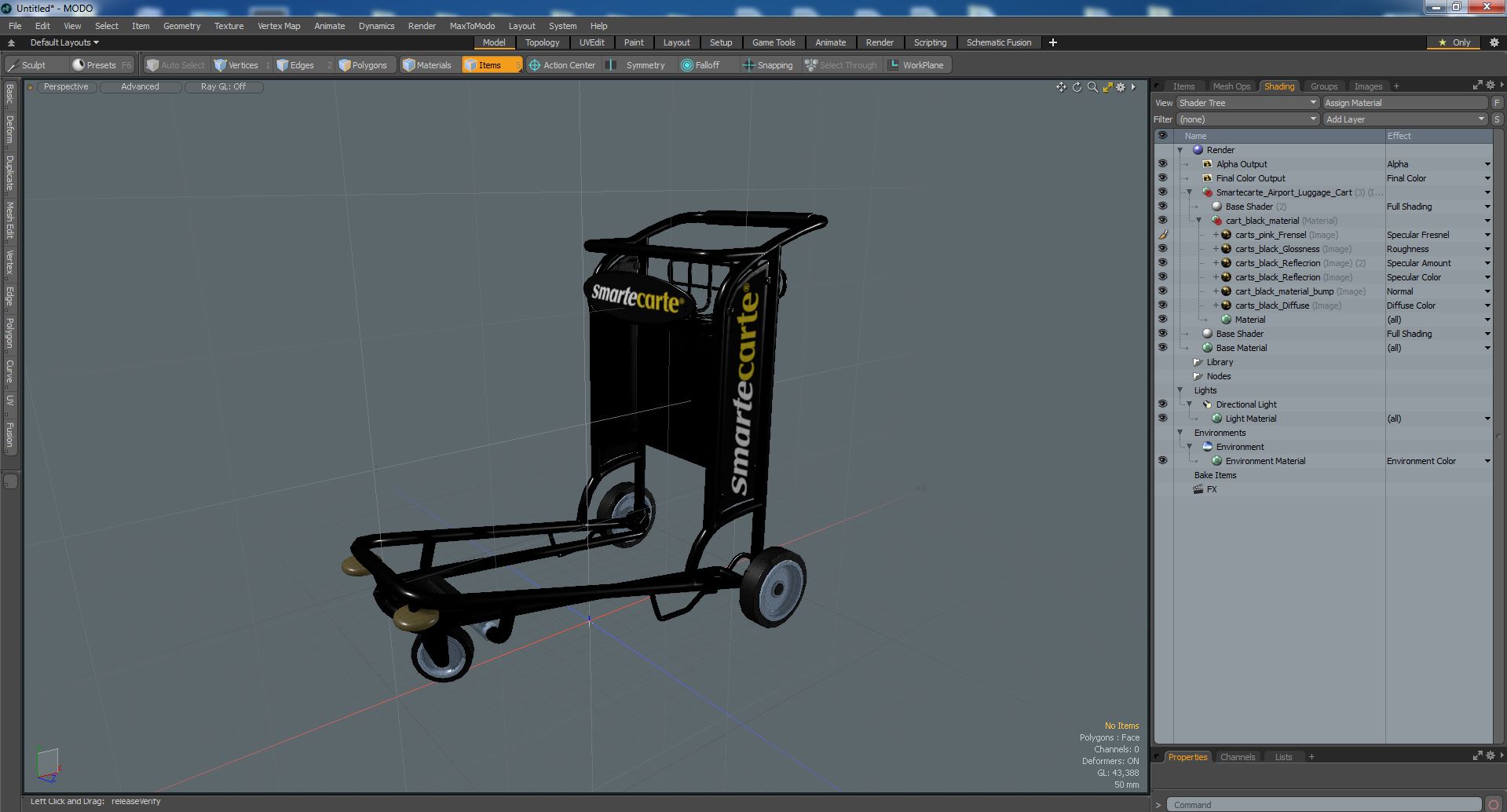The width and height of the screenshot is (1507, 812).
Task: Click the Advanced shading button
Action: tap(140, 87)
